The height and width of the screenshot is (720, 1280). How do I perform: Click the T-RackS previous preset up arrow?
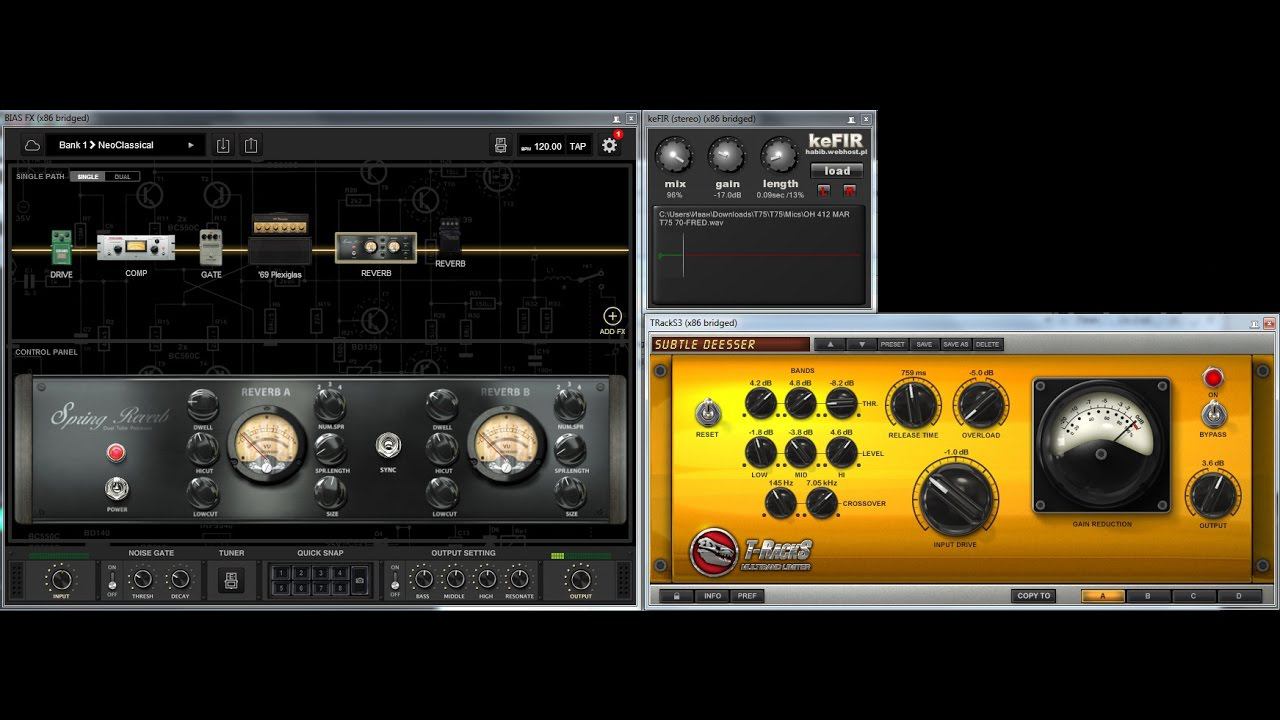point(829,344)
